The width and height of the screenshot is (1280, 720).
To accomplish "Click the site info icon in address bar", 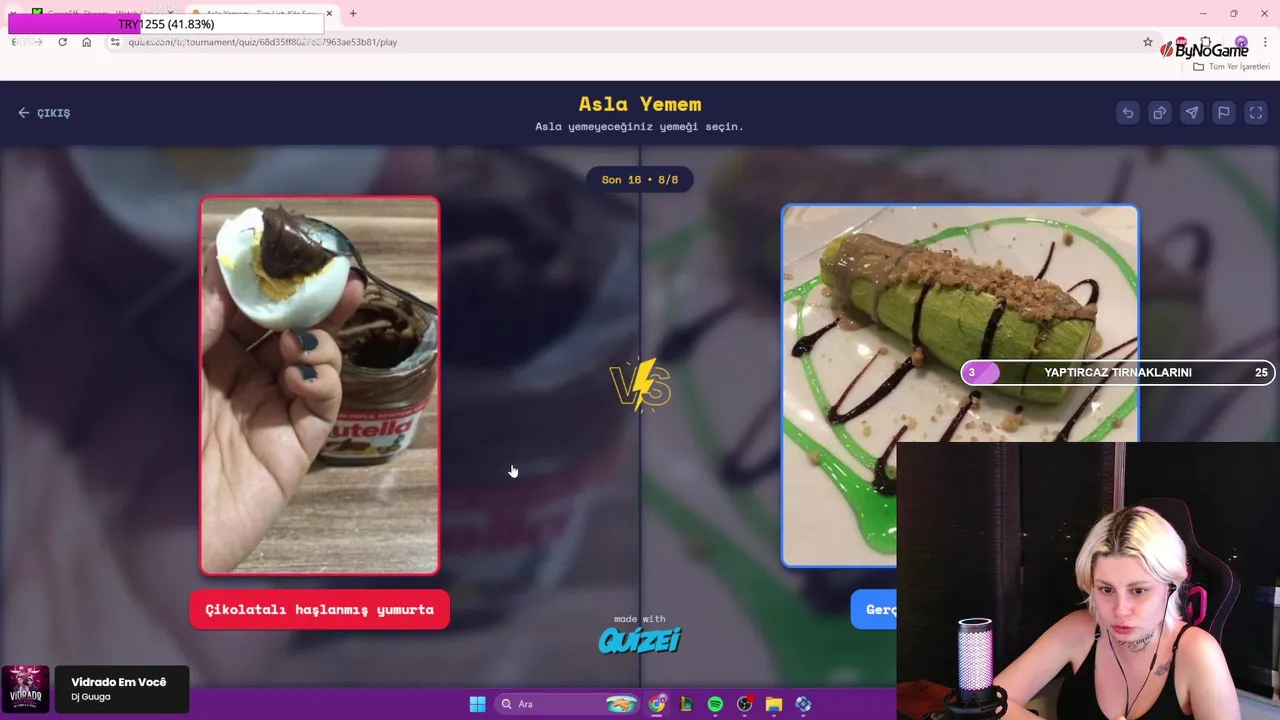I will (x=115, y=42).
